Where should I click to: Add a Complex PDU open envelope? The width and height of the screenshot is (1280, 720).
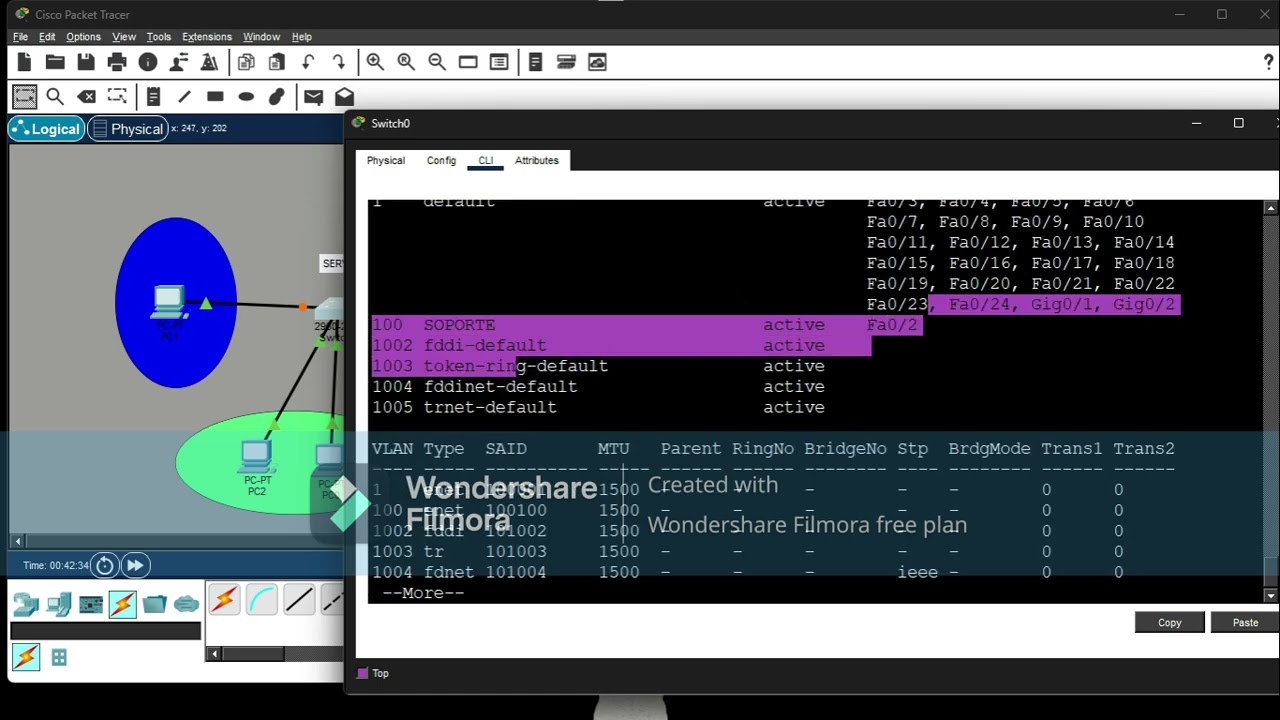(x=344, y=96)
